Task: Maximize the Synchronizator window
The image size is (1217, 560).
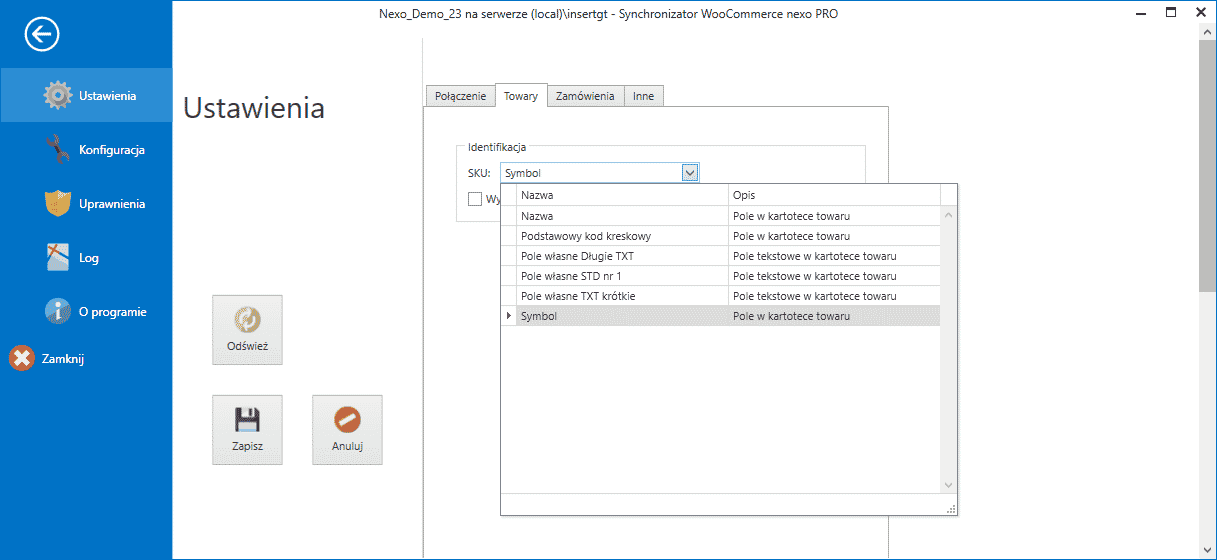Action: click(1170, 14)
